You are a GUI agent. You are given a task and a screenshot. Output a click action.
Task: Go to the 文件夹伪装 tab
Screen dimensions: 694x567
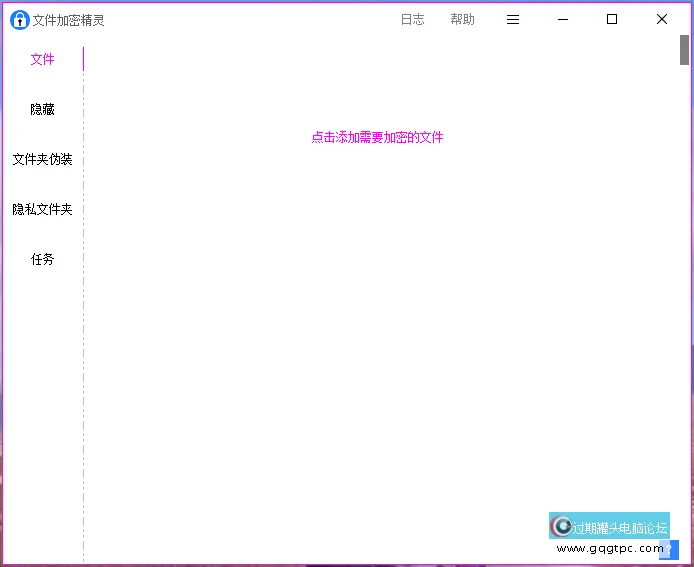click(42, 160)
